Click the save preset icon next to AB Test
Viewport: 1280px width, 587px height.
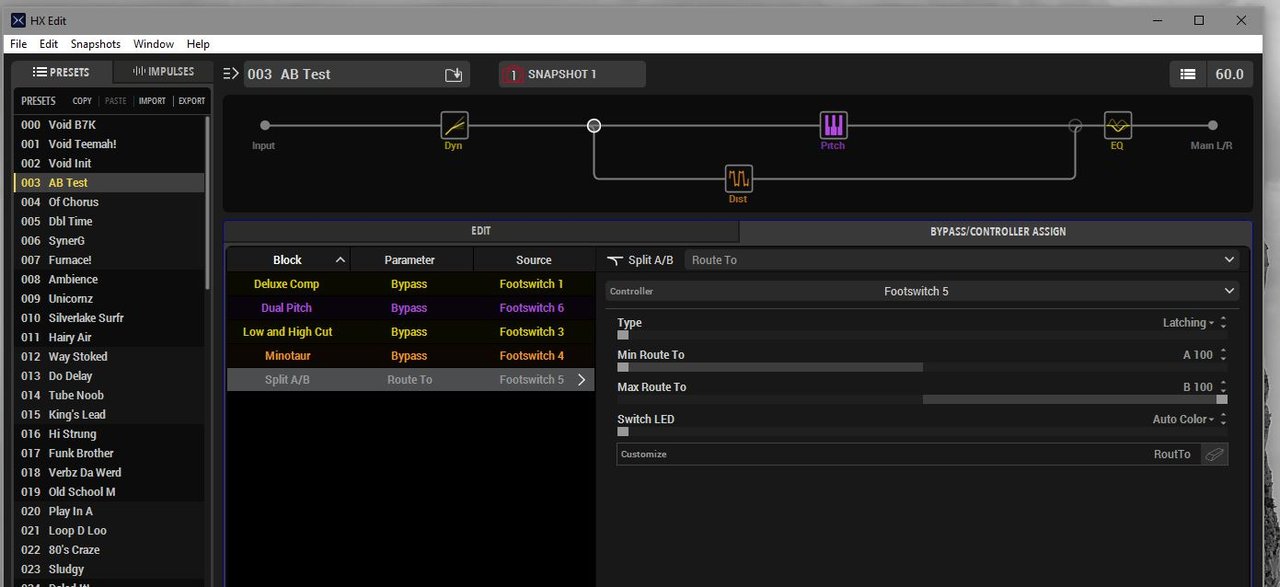[454, 74]
